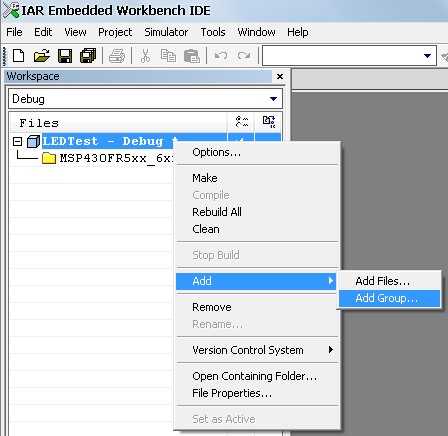This screenshot has width=448, height=436.
Task: Click the Paste clipboard icon
Action: tap(192, 56)
